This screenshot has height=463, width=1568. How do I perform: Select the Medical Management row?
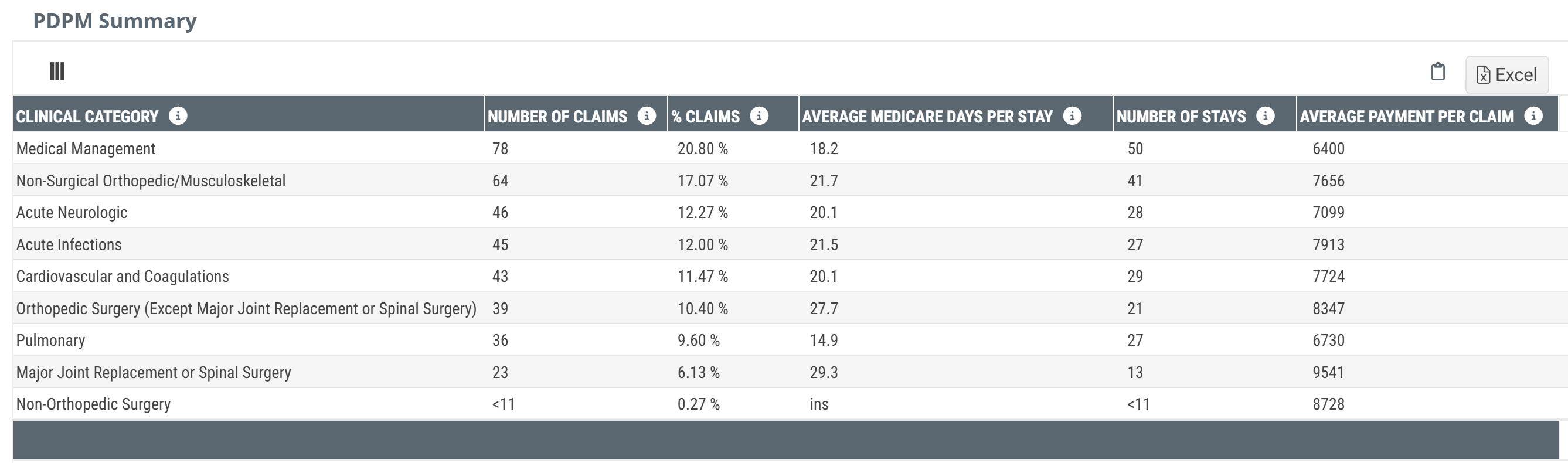86,148
